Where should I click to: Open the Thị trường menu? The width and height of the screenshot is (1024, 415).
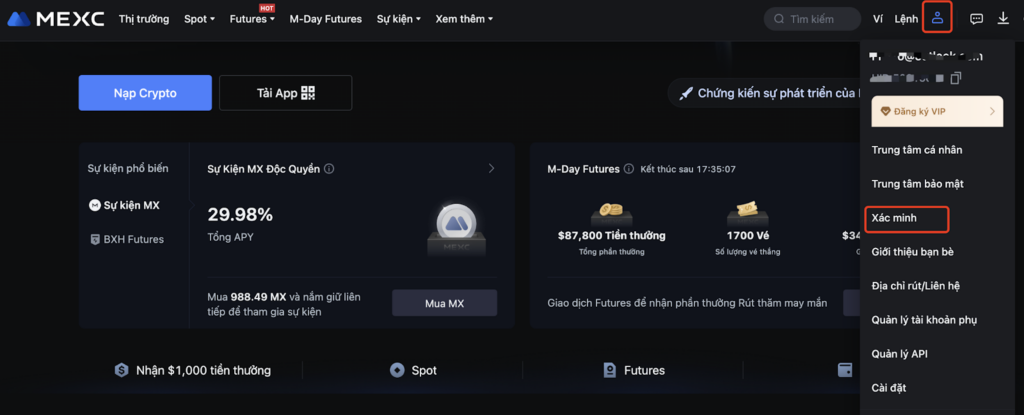tap(143, 19)
